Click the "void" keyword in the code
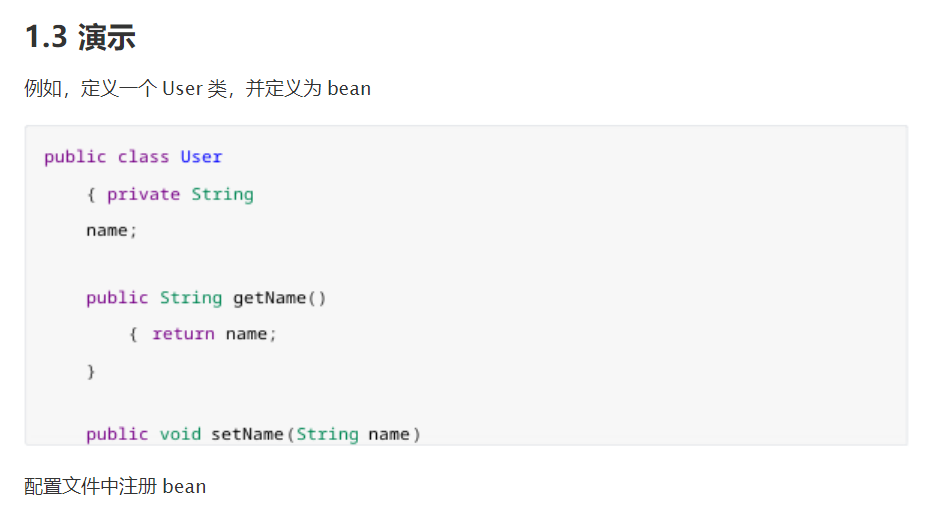Image resolution: width=931 pixels, height=507 pixels. (180, 434)
